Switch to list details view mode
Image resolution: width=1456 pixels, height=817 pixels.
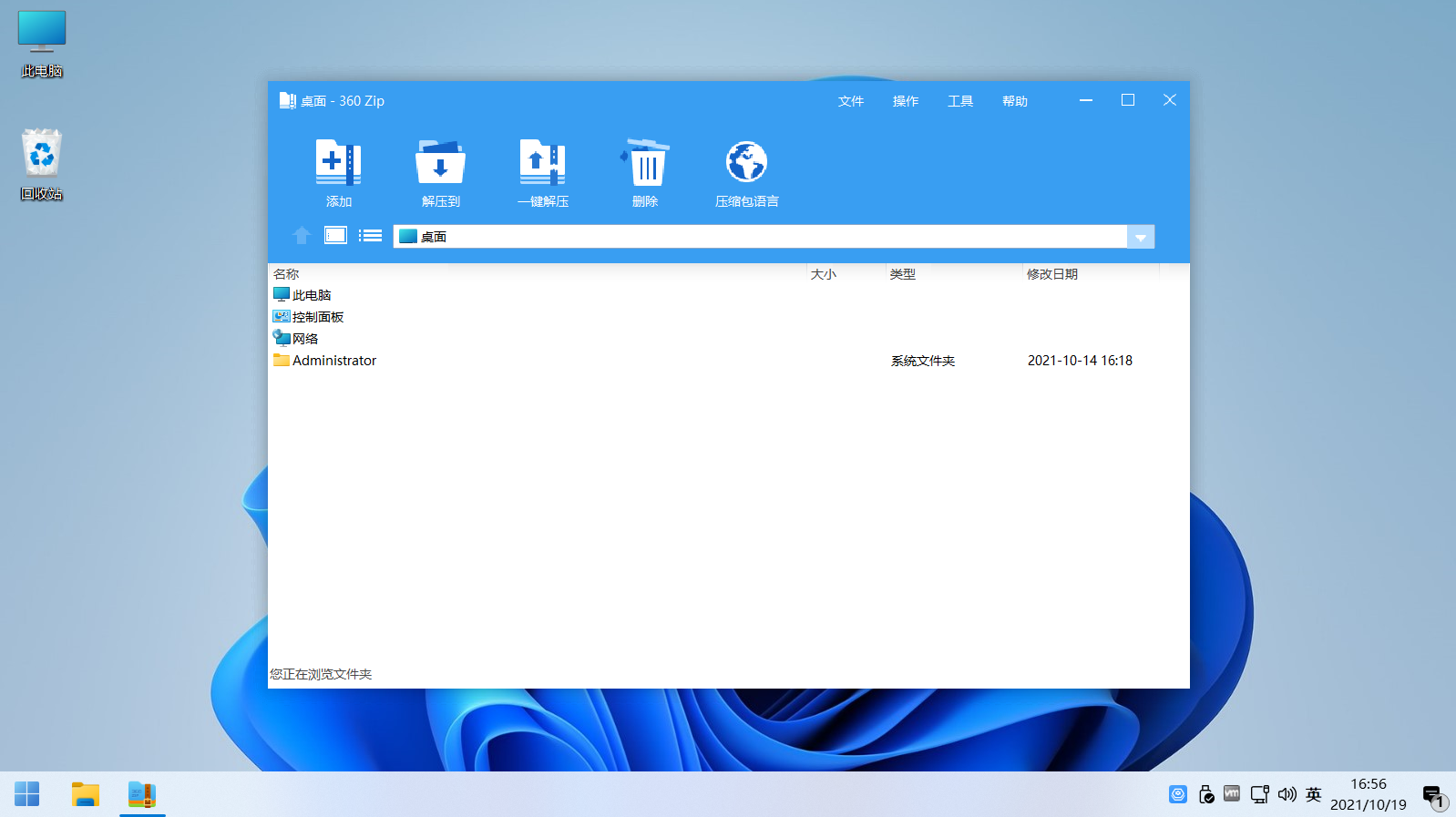coord(370,236)
